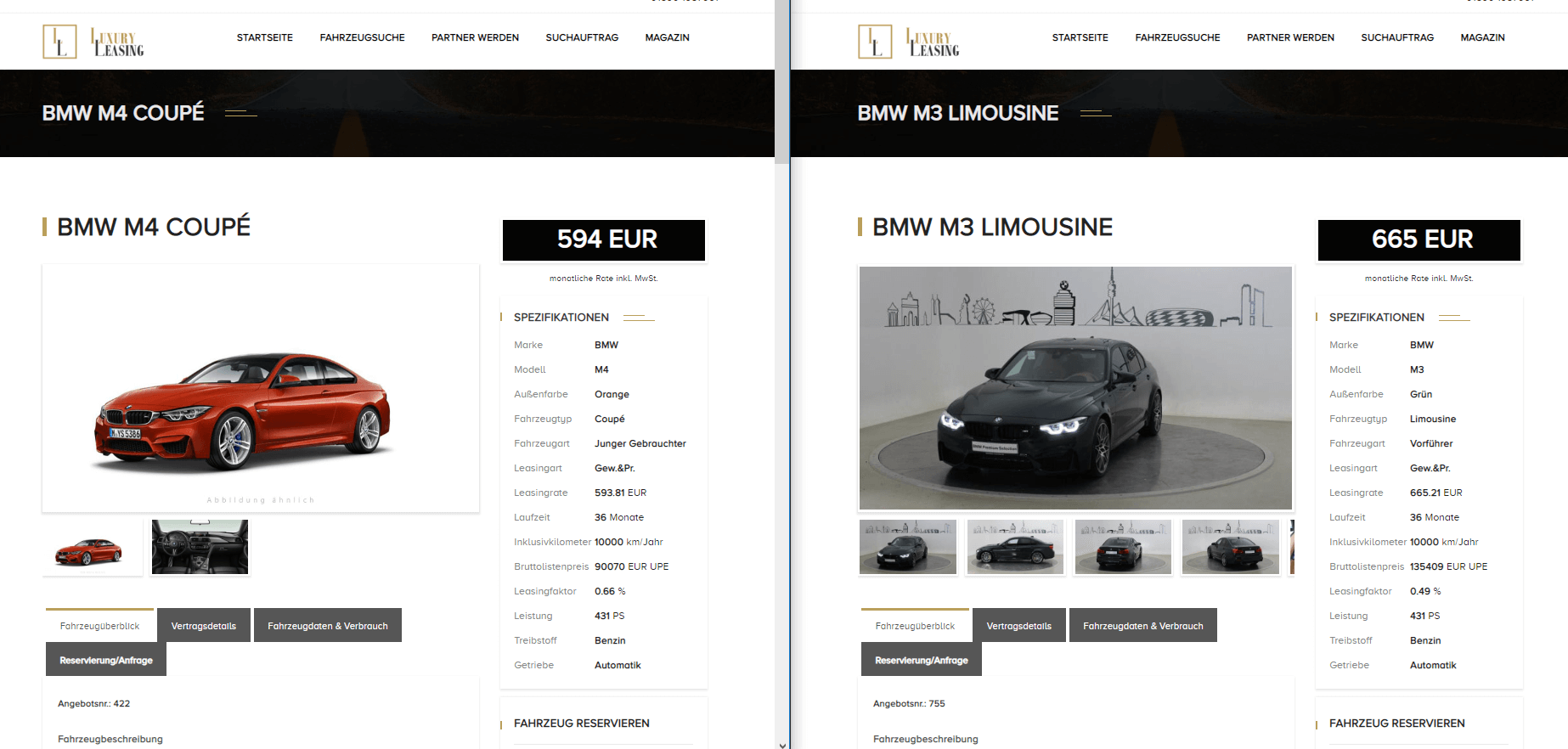Open MAGAZIN in the right window
The height and width of the screenshot is (749, 1568).
tap(1483, 37)
